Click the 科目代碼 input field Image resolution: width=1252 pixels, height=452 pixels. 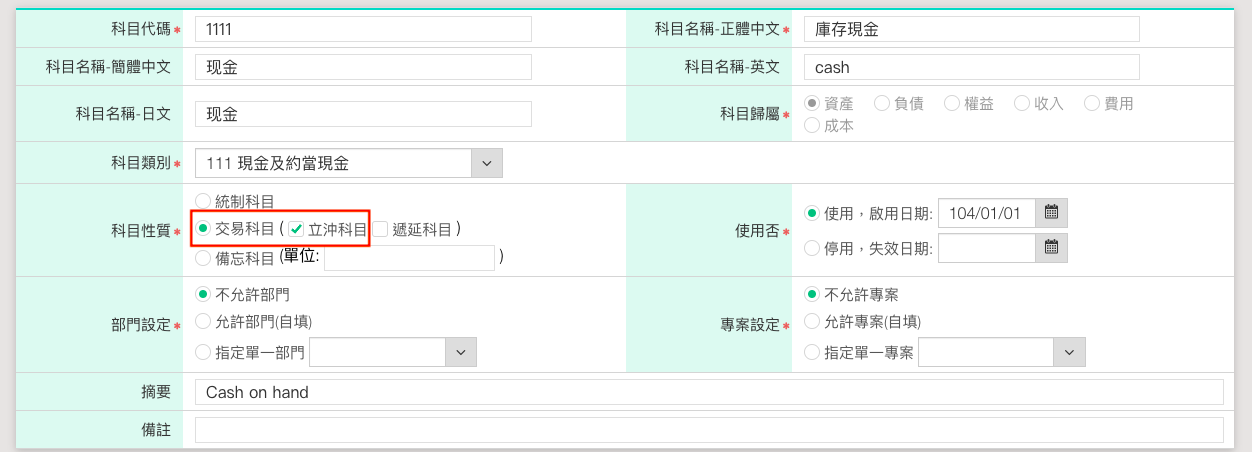coord(363,30)
